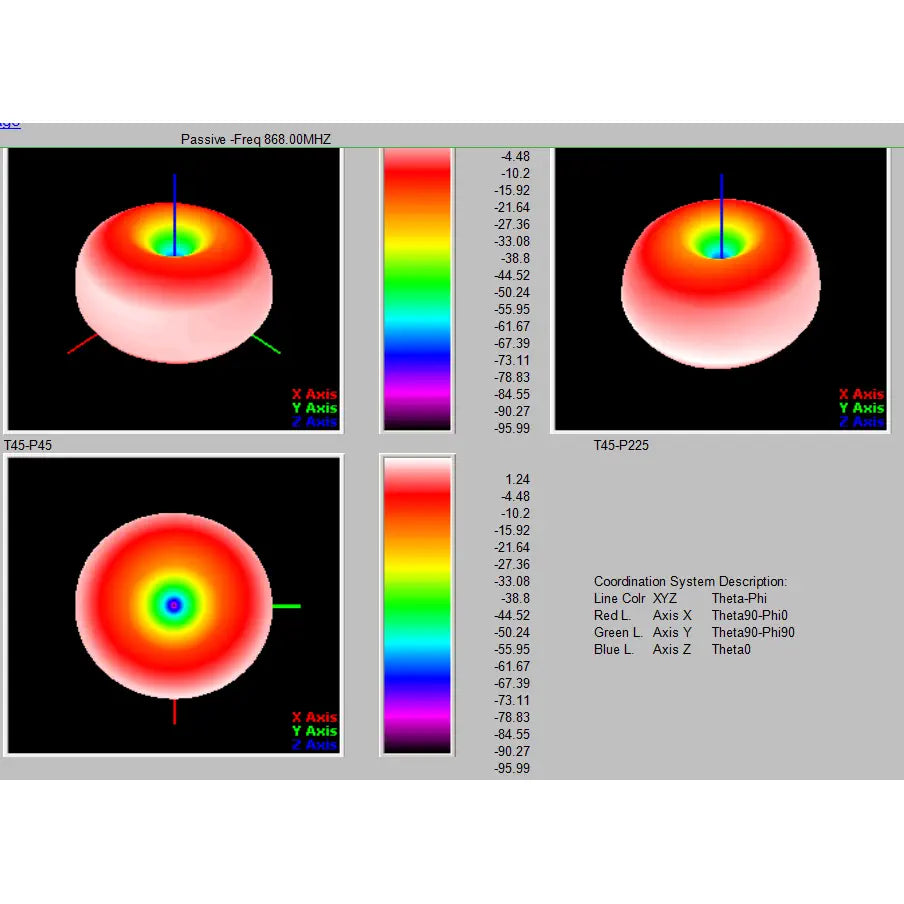Viewport: 904px width, 904px height.
Task: Select the T45-P45 view label
Action: click(28, 445)
